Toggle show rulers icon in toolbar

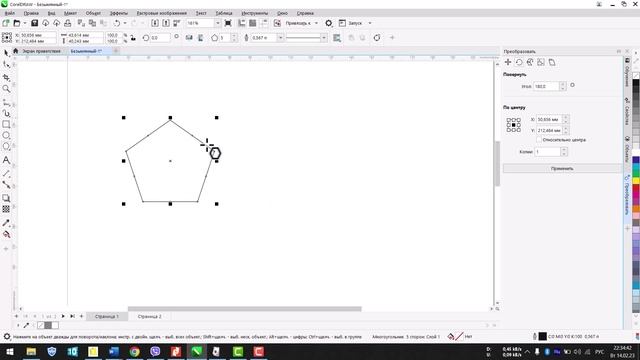[x=242, y=23]
